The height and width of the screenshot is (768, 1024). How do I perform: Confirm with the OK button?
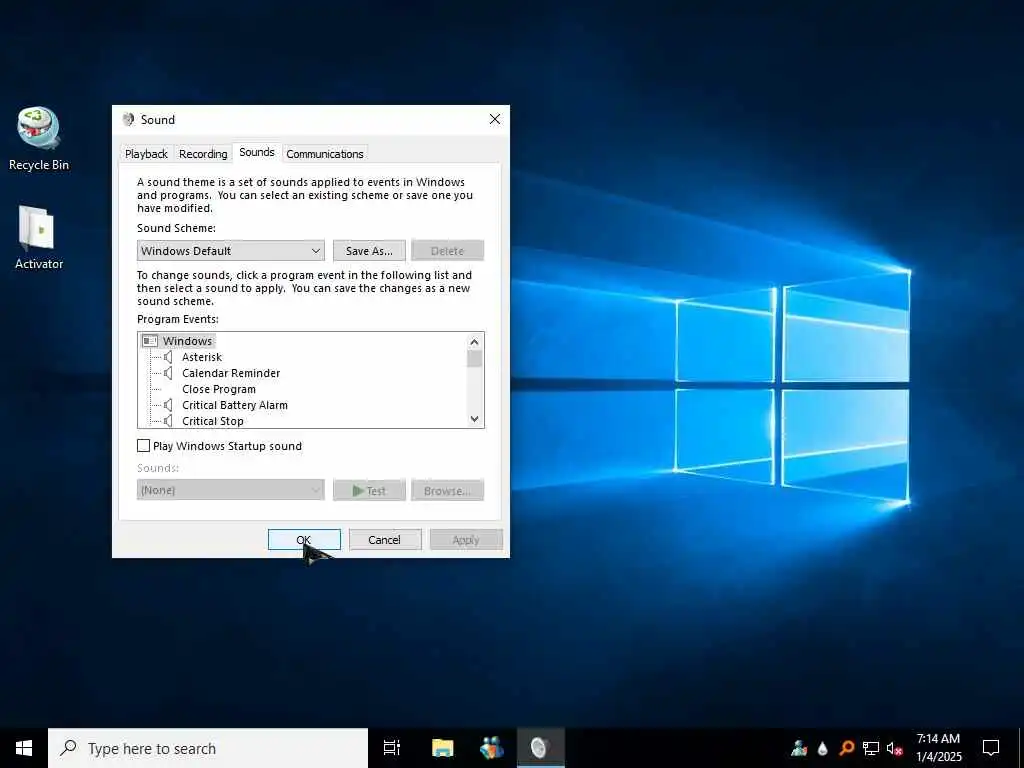304,539
